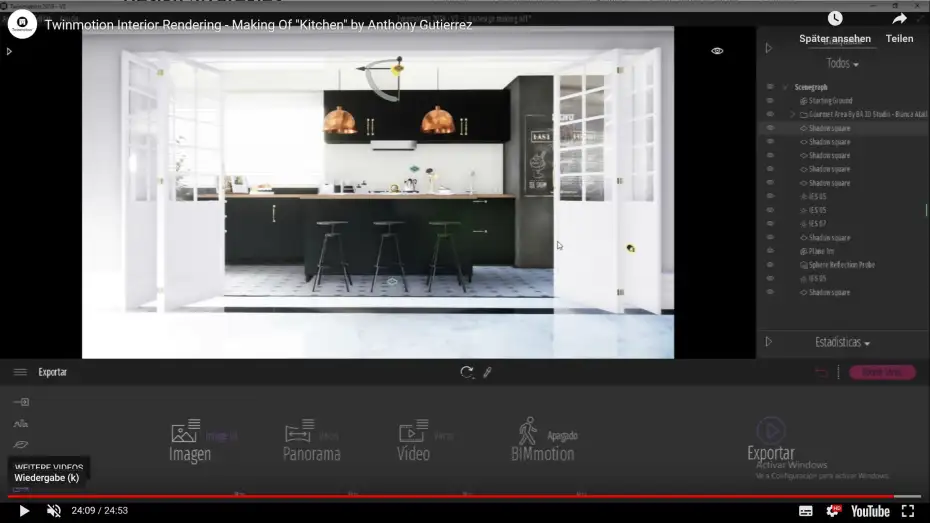The height and width of the screenshot is (523, 930).
Task: Hide the Starting Ground object
Action: coord(770,101)
